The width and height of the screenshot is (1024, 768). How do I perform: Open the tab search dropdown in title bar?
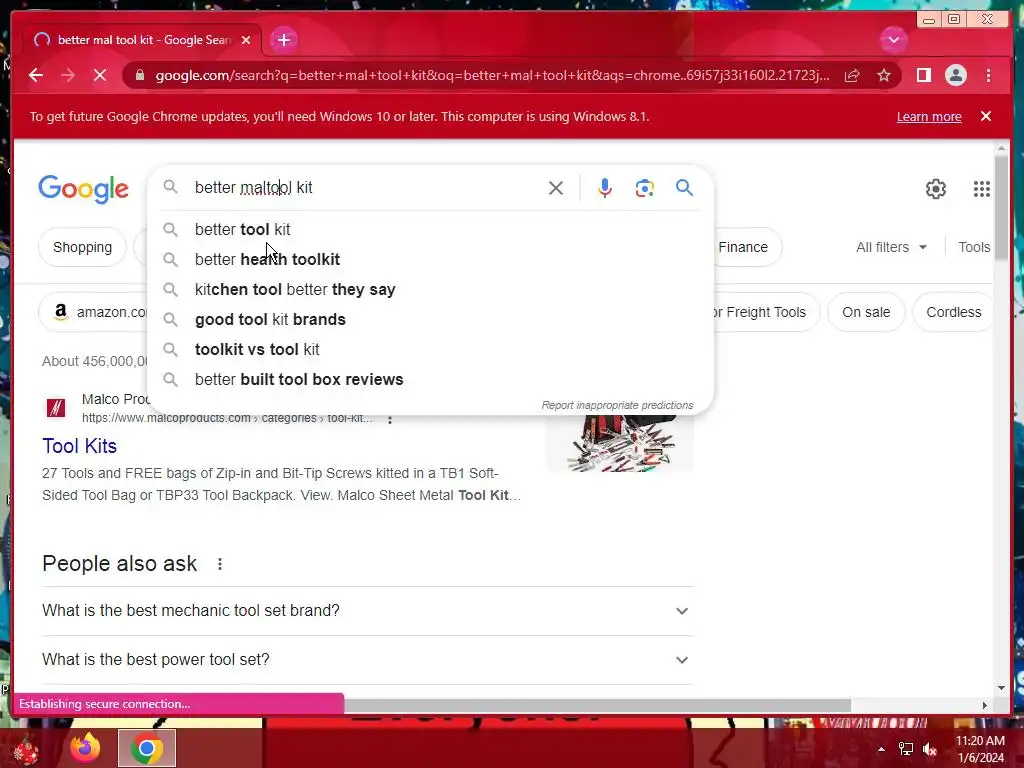(893, 40)
